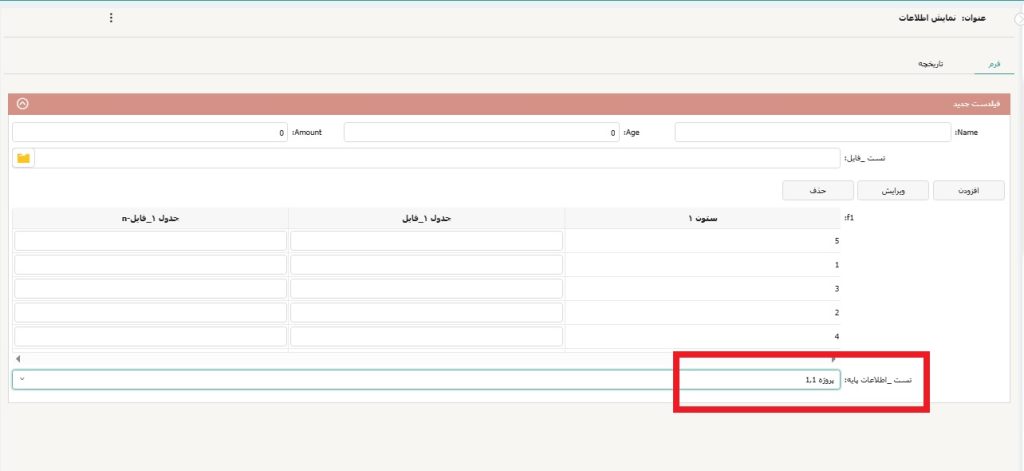The image size is (1024, 471).
Task: Click into the Age field
Action: click(x=482, y=132)
